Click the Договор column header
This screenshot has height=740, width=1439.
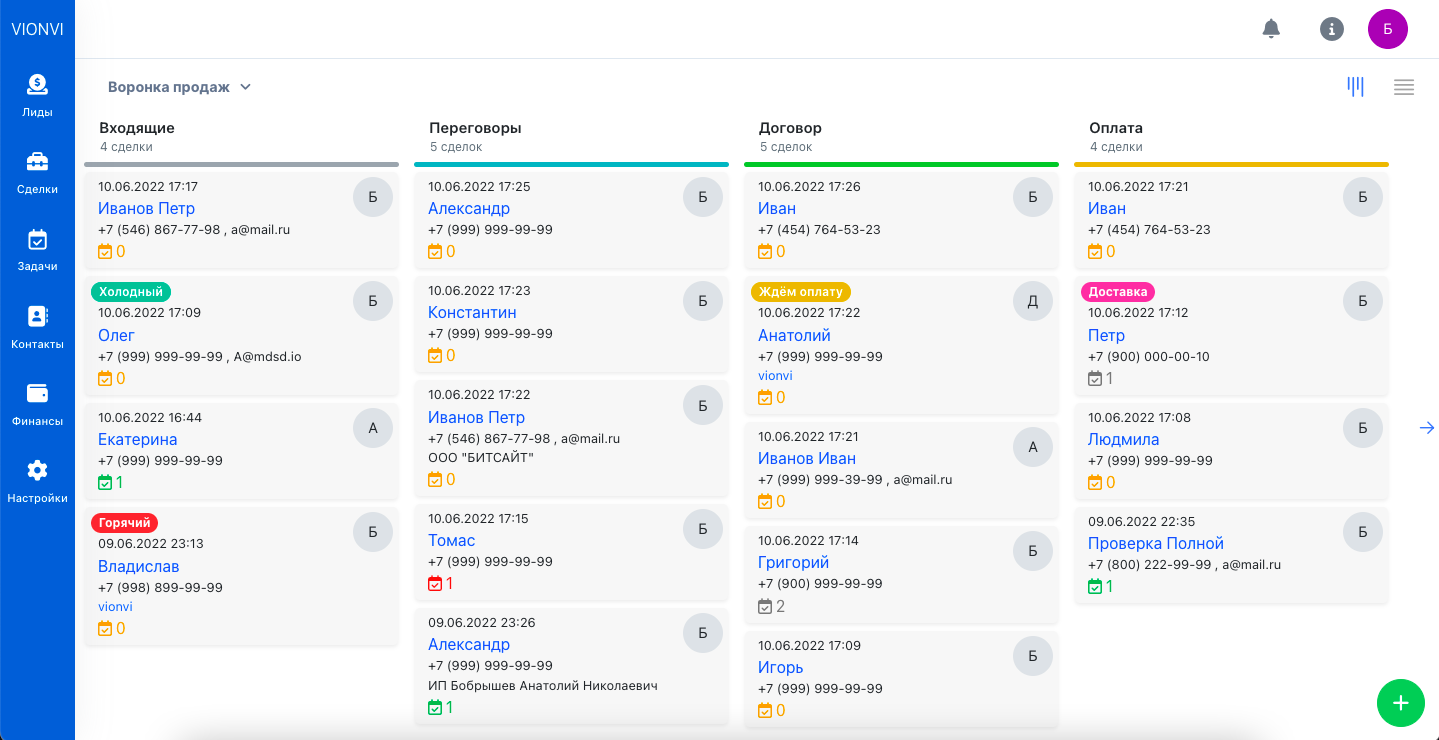tap(790, 128)
